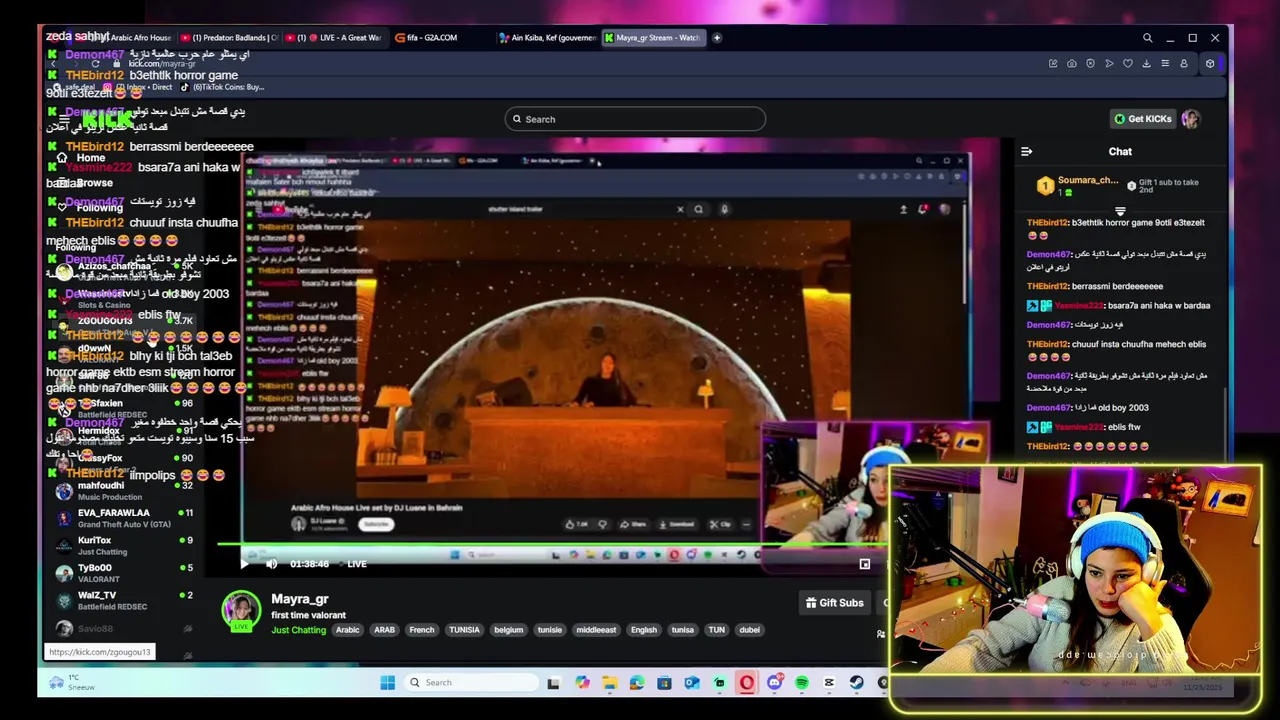Image resolution: width=1280 pixels, height=720 pixels.
Task: Open the Get KICKs button
Action: pos(1143,119)
